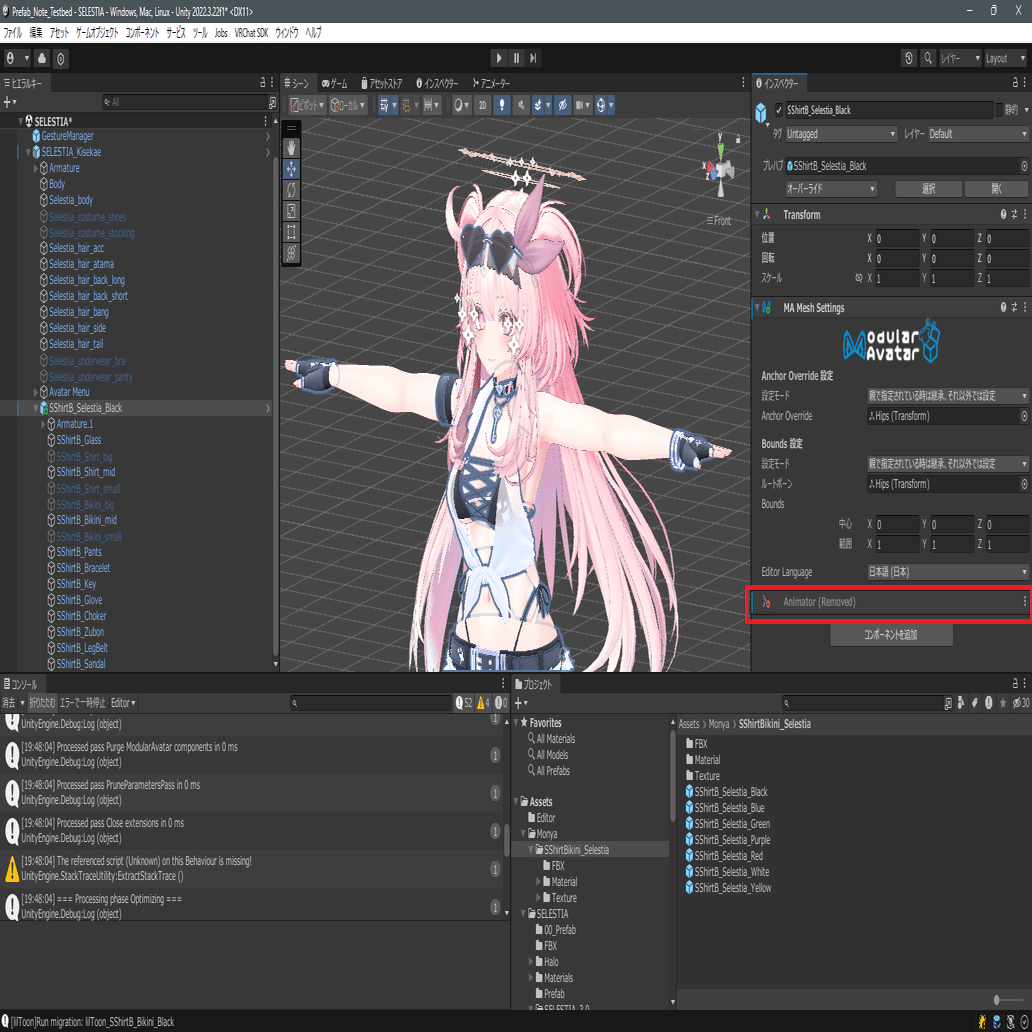Toggle scene visibility of hidden objects
Screen dimensions: 1032x1032
562,105
